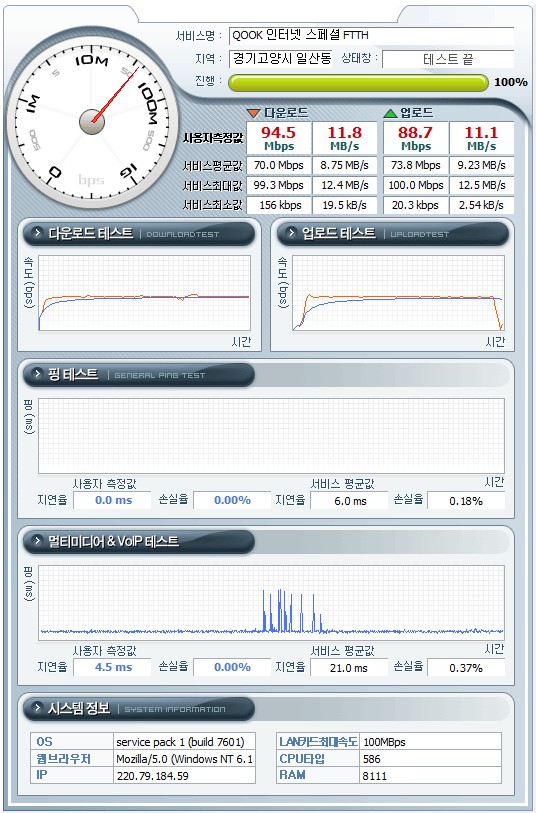Click the 100.0 Mbps upload maximum cell
Viewport: 536px width, 813px height.
pyautogui.click(x=416, y=185)
